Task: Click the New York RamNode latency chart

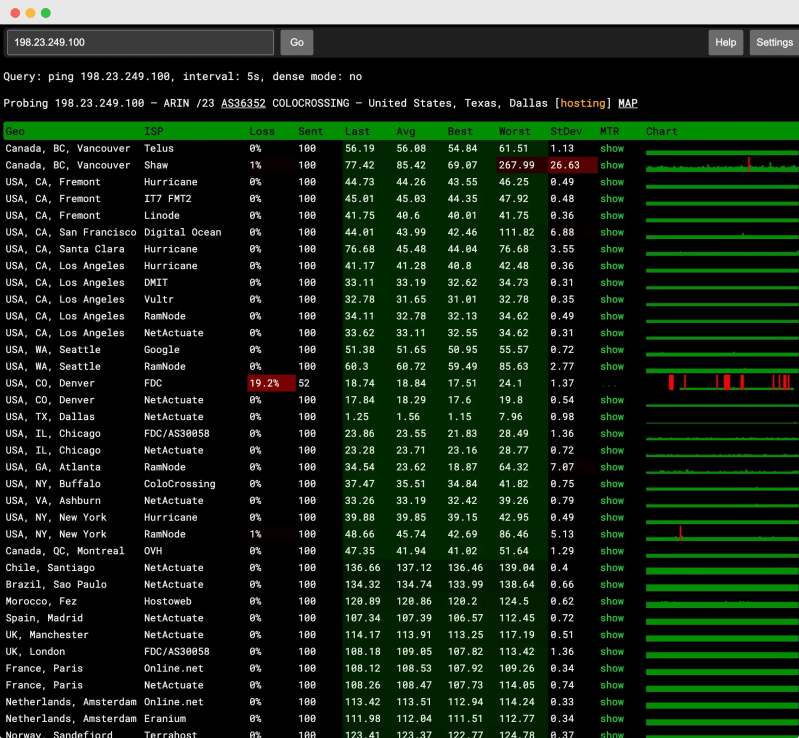Action: 722,534
